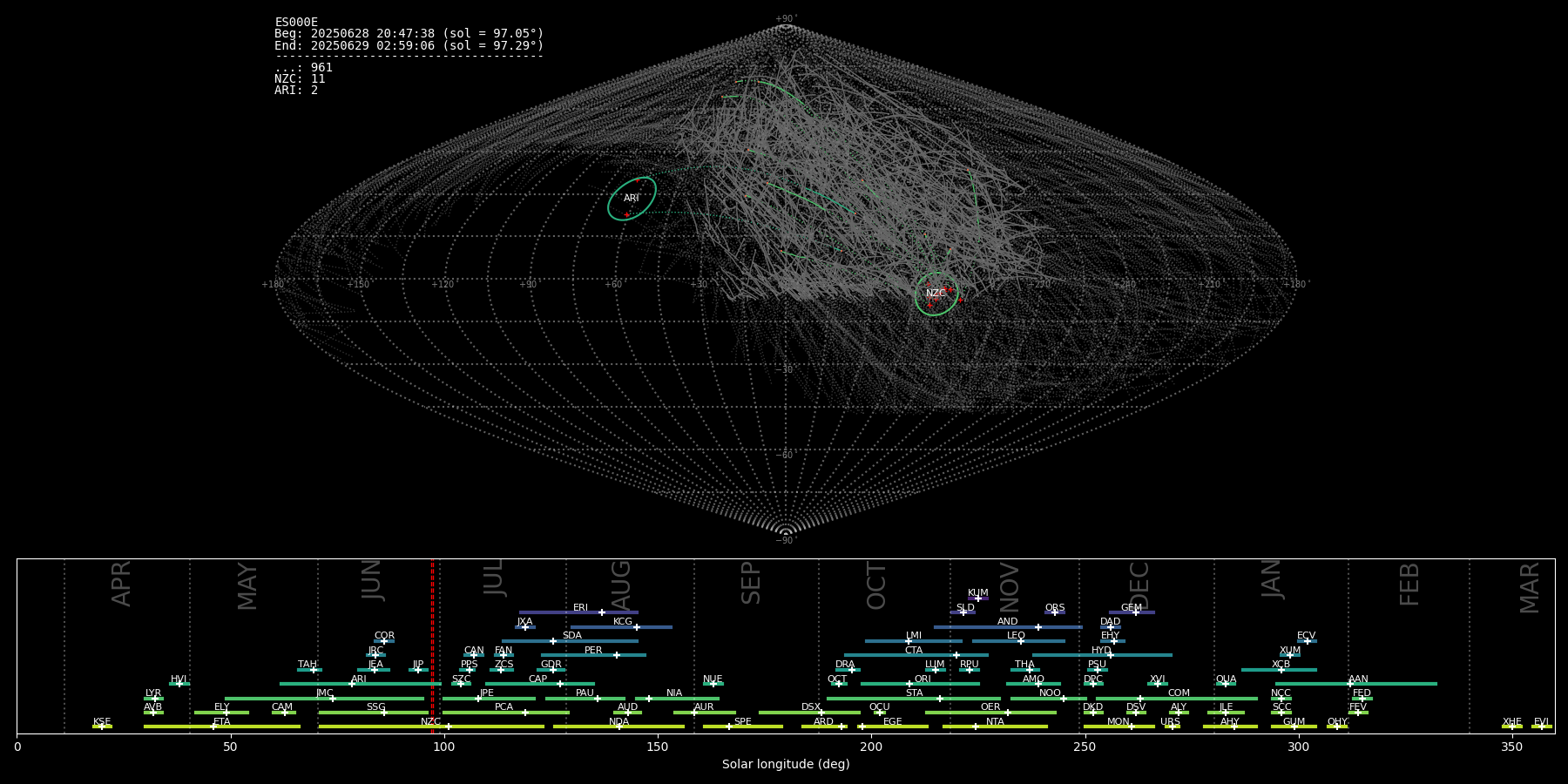Click the SSG shower bar label
This screenshot has width=1568, height=784.
[x=375, y=707]
